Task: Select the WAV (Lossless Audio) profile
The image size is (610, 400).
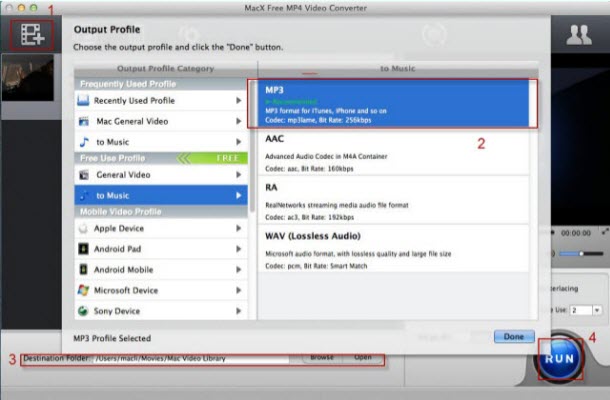Action: tap(393, 249)
